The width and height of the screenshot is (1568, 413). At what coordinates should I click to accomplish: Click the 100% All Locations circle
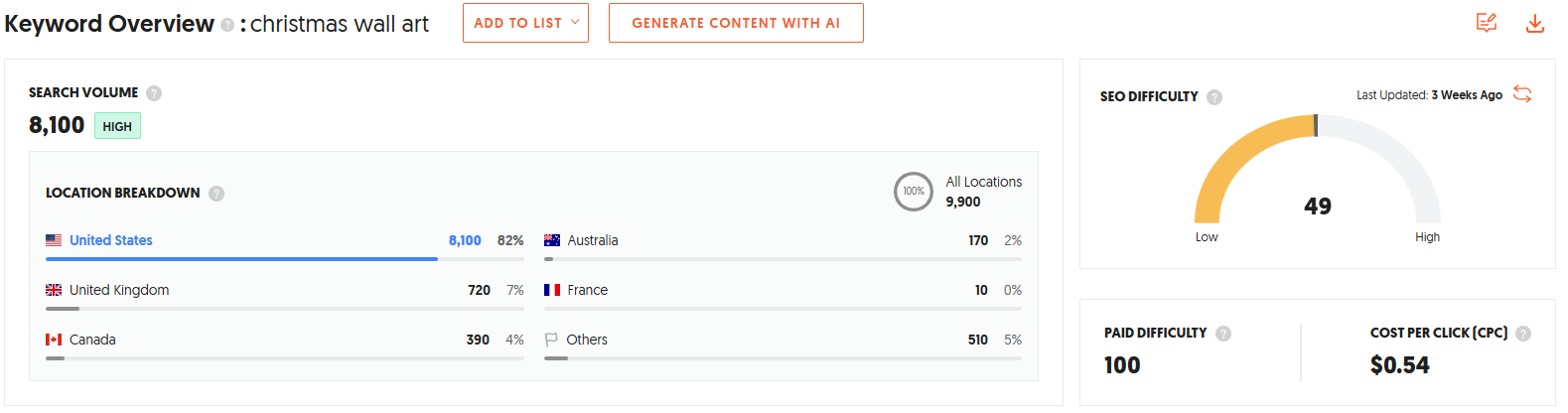coord(913,192)
